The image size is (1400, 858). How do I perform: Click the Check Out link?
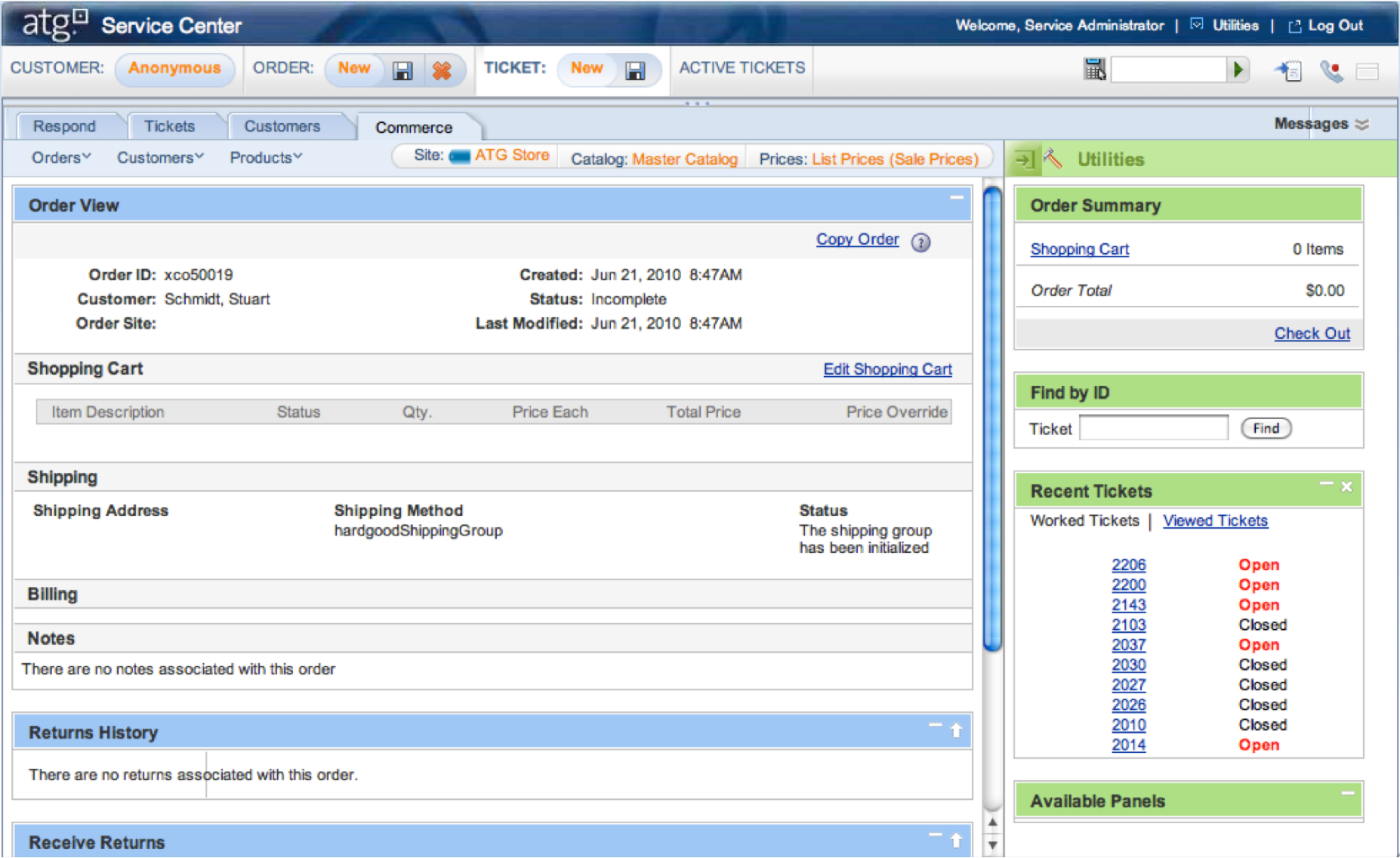click(1312, 334)
